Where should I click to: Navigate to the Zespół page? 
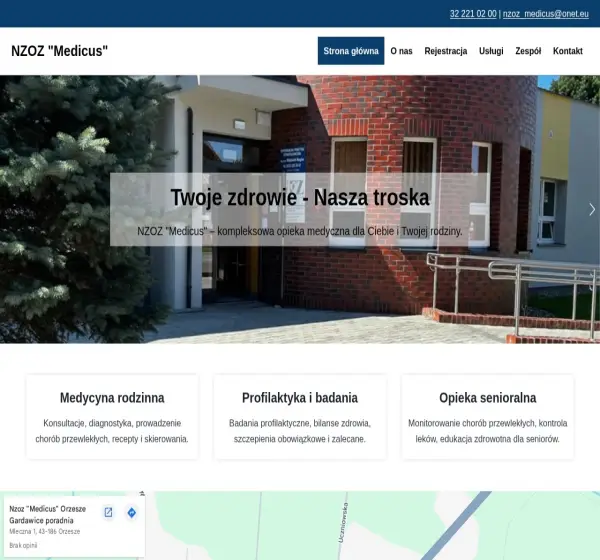[x=528, y=51]
